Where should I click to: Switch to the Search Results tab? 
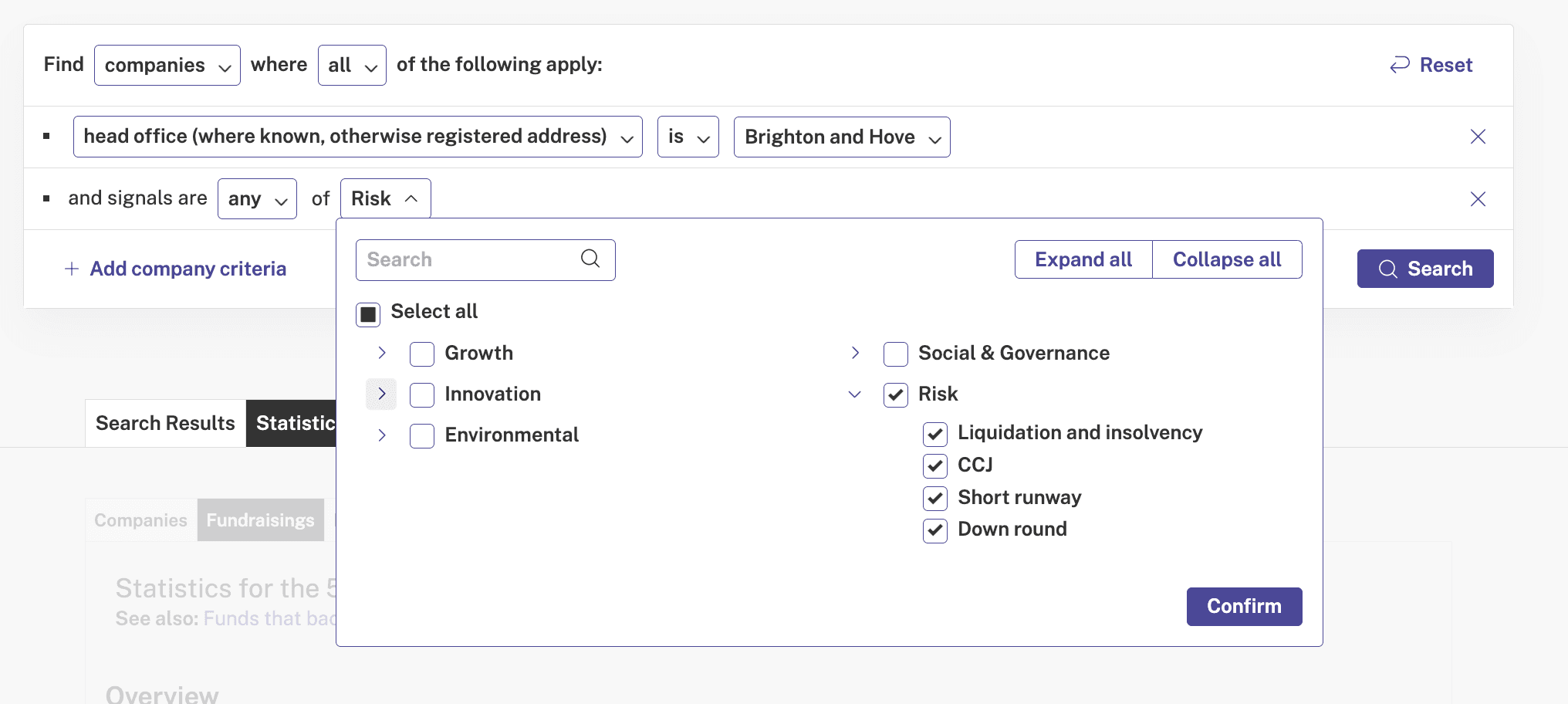click(165, 423)
